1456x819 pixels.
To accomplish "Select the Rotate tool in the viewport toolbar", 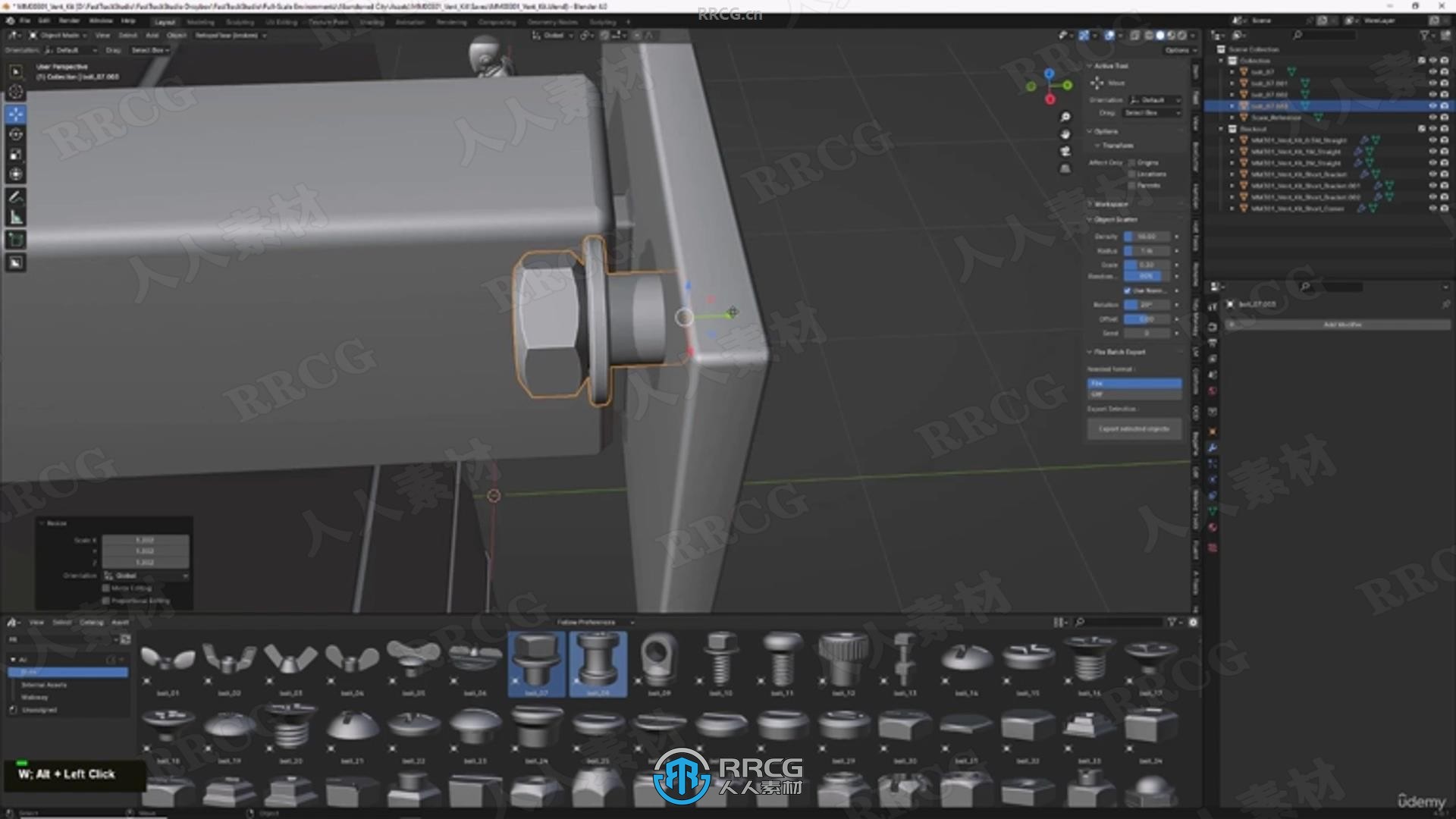I will pos(15,134).
